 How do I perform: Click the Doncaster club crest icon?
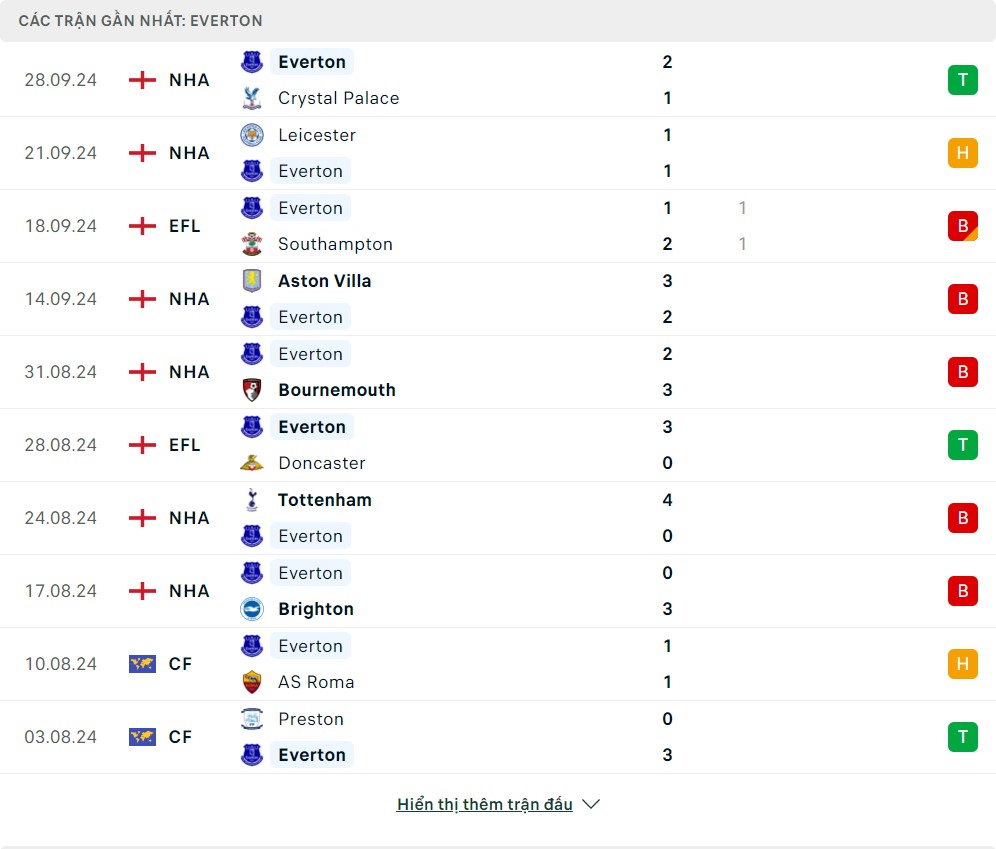pos(252,463)
